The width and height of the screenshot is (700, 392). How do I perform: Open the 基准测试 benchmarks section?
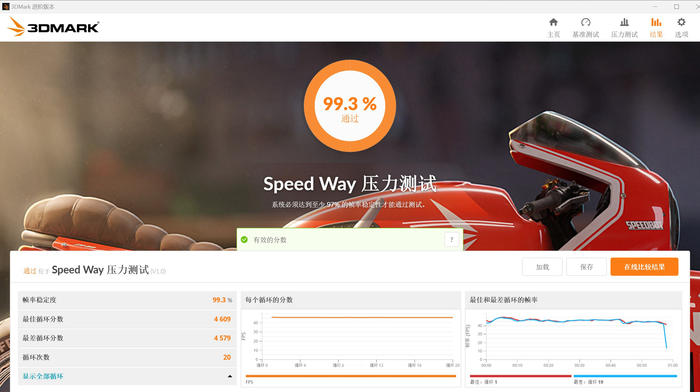coord(586,28)
